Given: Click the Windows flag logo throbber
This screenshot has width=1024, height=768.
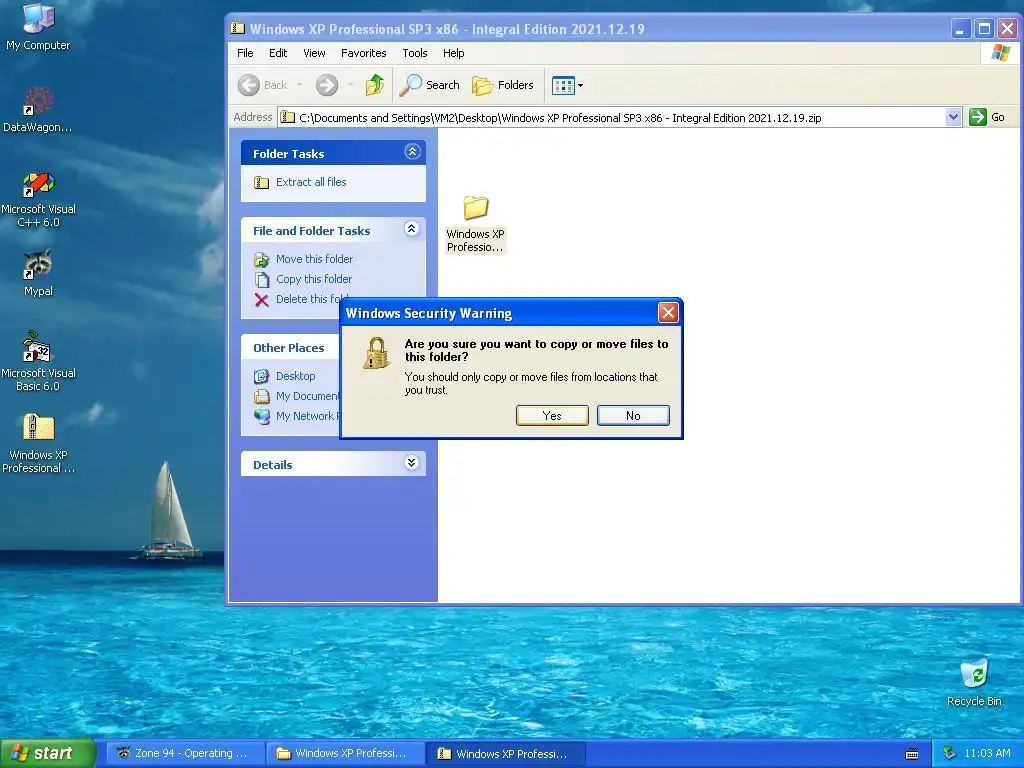Looking at the screenshot, I should point(1000,53).
